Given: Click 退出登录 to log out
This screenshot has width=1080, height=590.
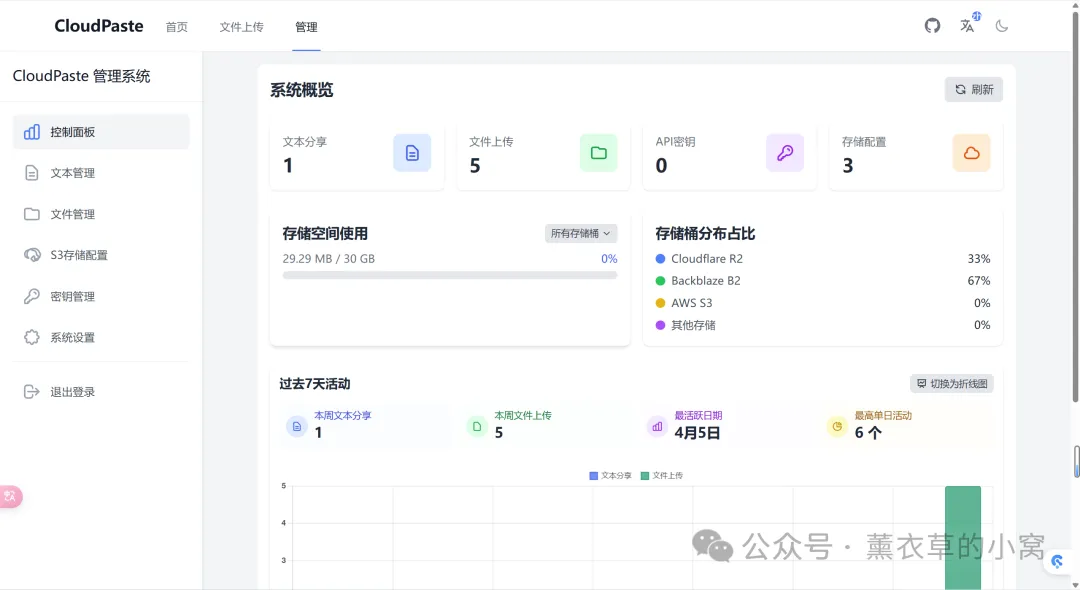Looking at the screenshot, I should (x=73, y=392).
